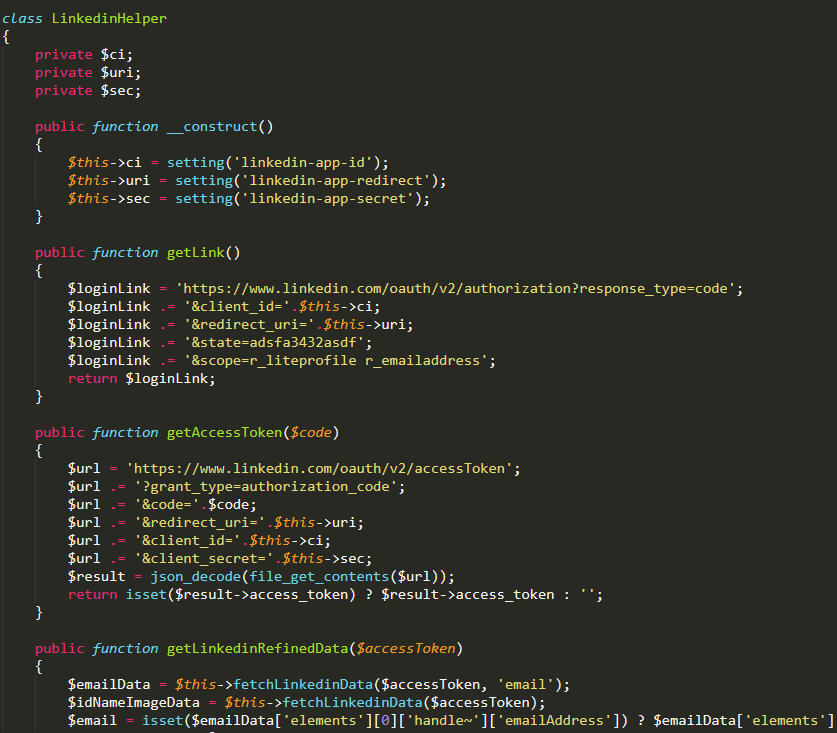Image resolution: width=837 pixels, height=733 pixels.
Task: Click the getLink function name
Action: (195, 253)
